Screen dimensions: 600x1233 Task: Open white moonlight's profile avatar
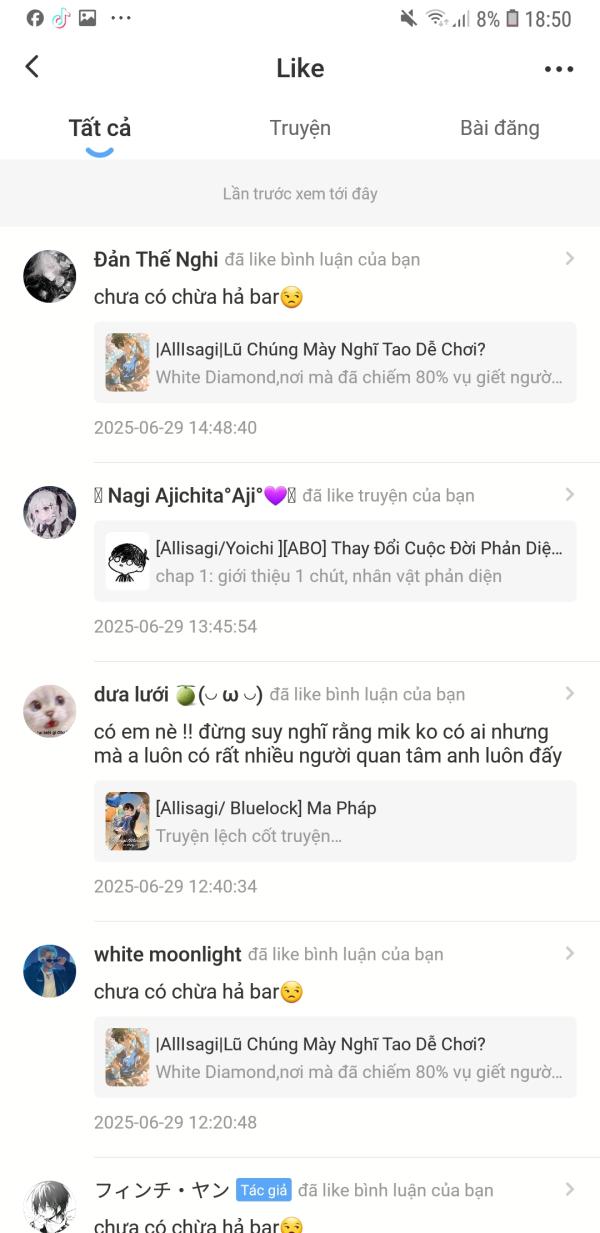[x=49, y=971]
